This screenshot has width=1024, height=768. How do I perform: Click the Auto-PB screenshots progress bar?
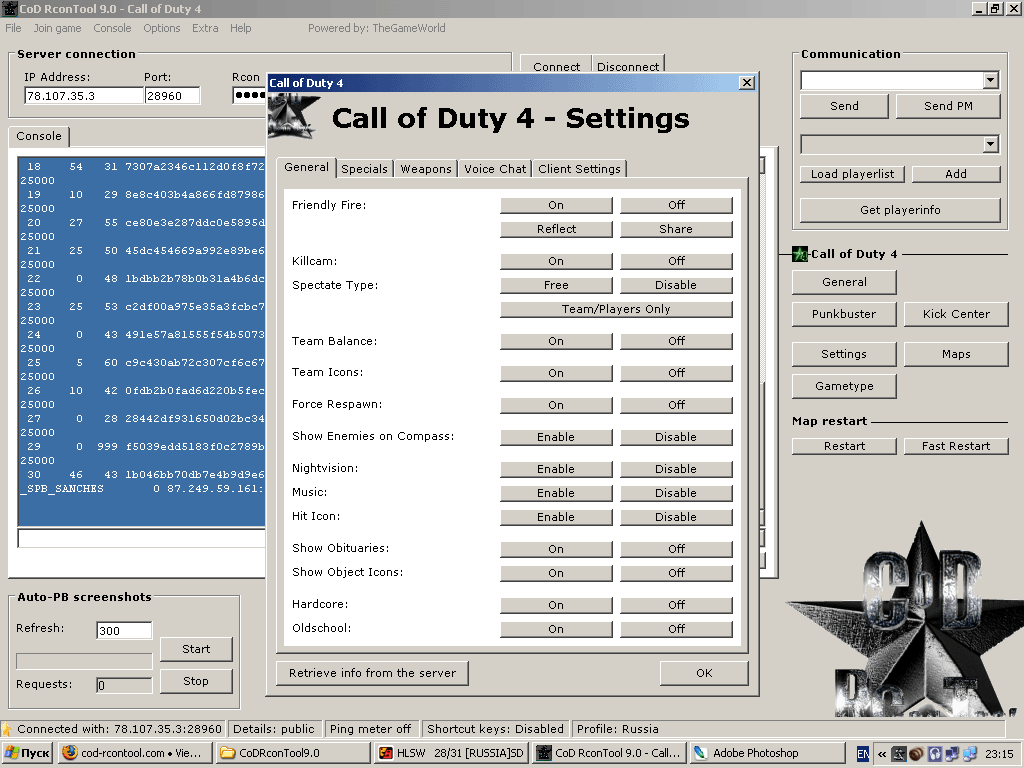click(x=84, y=661)
